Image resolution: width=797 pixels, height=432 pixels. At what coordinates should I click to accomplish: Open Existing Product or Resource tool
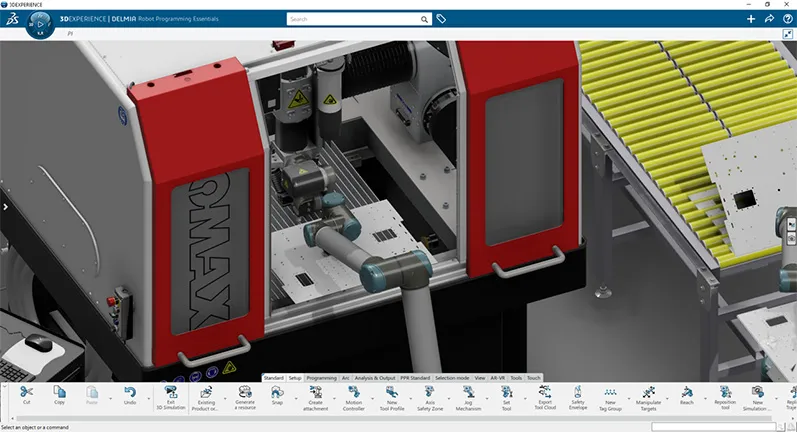point(206,392)
